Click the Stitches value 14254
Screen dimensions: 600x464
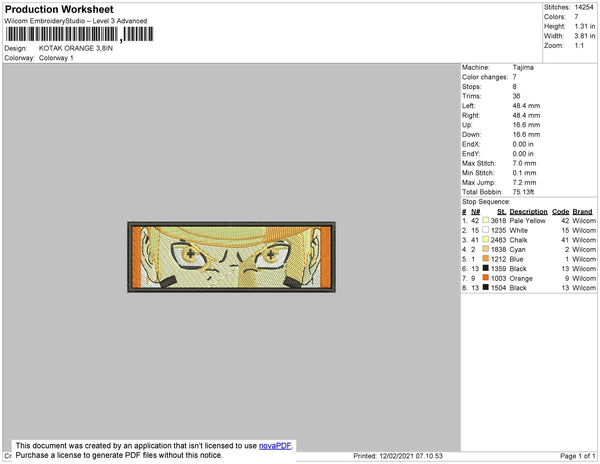pos(584,7)
